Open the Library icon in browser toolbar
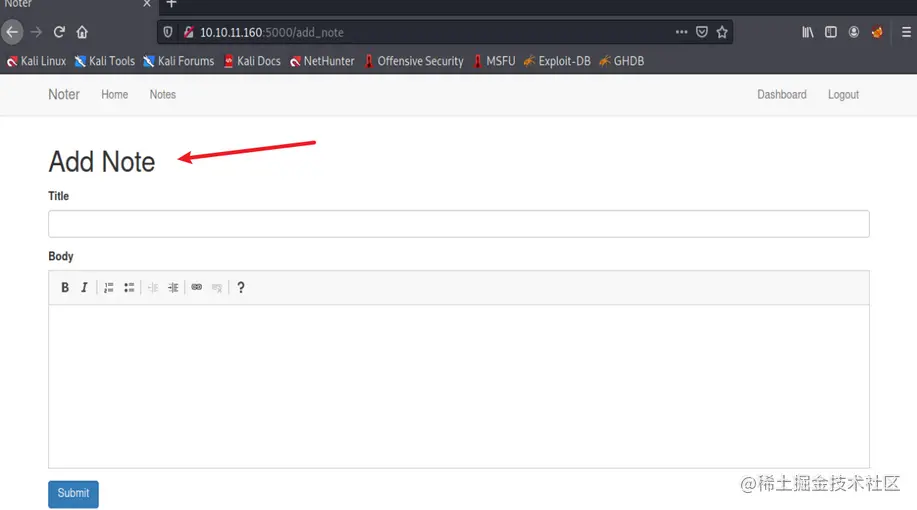 [x=808, y=32]
